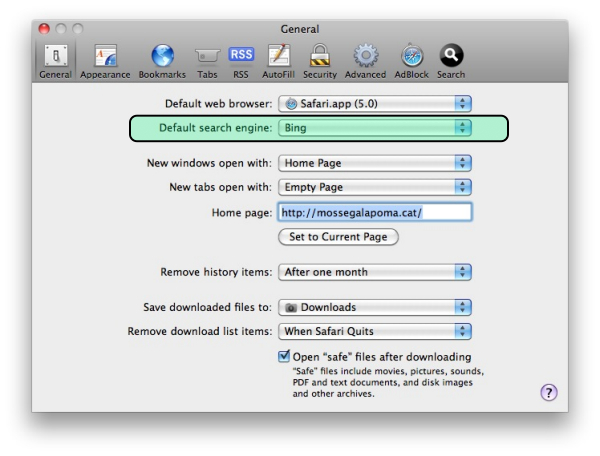Open help with the question mark button
This screenshot has width=600, height=456.
pos(549,392)
